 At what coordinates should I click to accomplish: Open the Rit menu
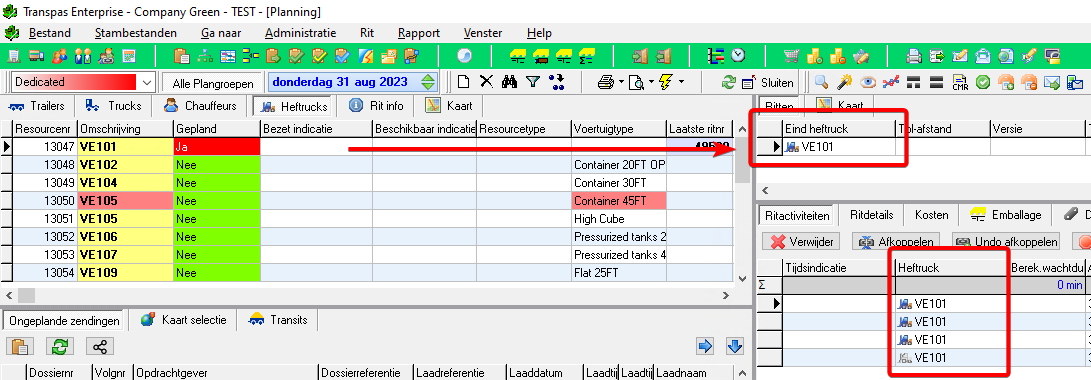pyautogui.click(x=367, y=33)
